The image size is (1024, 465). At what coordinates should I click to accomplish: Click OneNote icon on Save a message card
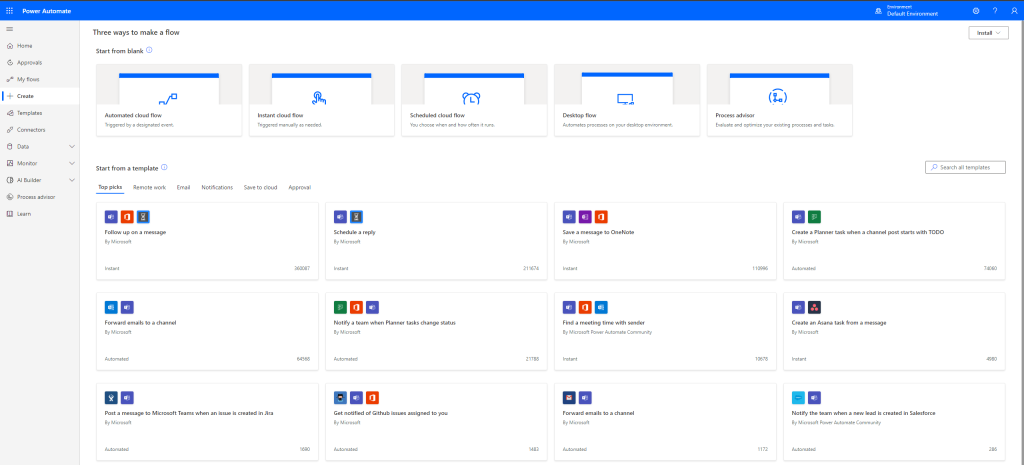click(585, 217)
